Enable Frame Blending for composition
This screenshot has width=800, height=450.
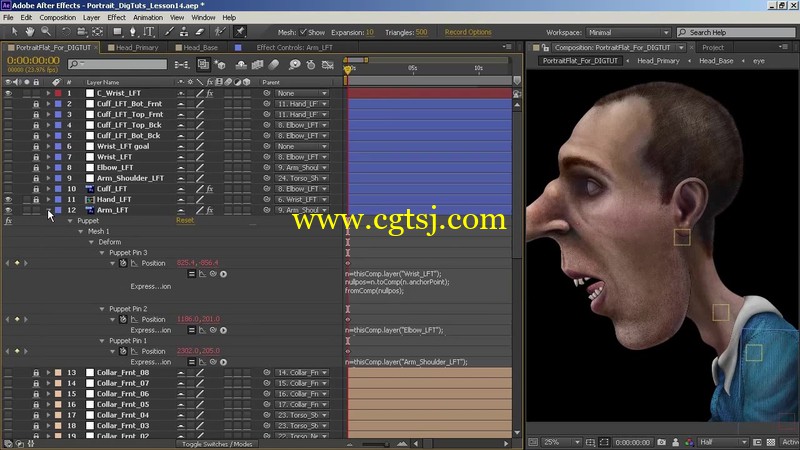coord(258,65)
